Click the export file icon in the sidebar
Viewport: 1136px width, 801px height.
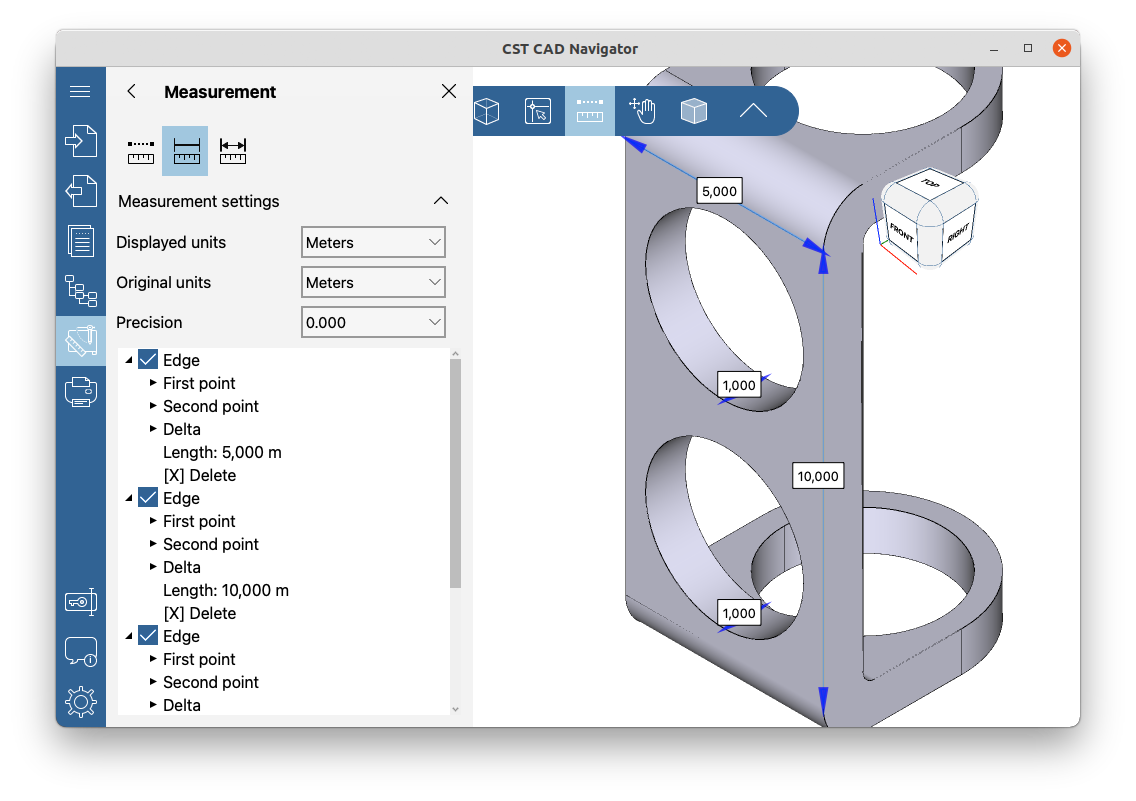pos(80,191)
